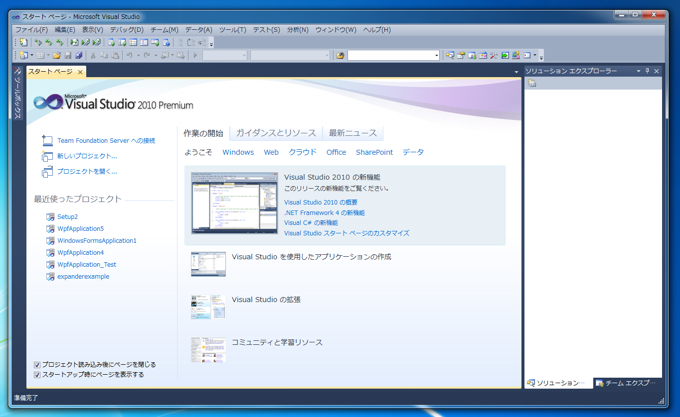The width and height of the screenshot is (680, 417).
Task: Open the Solution Configurations combo box
Action: pos(225,55)
